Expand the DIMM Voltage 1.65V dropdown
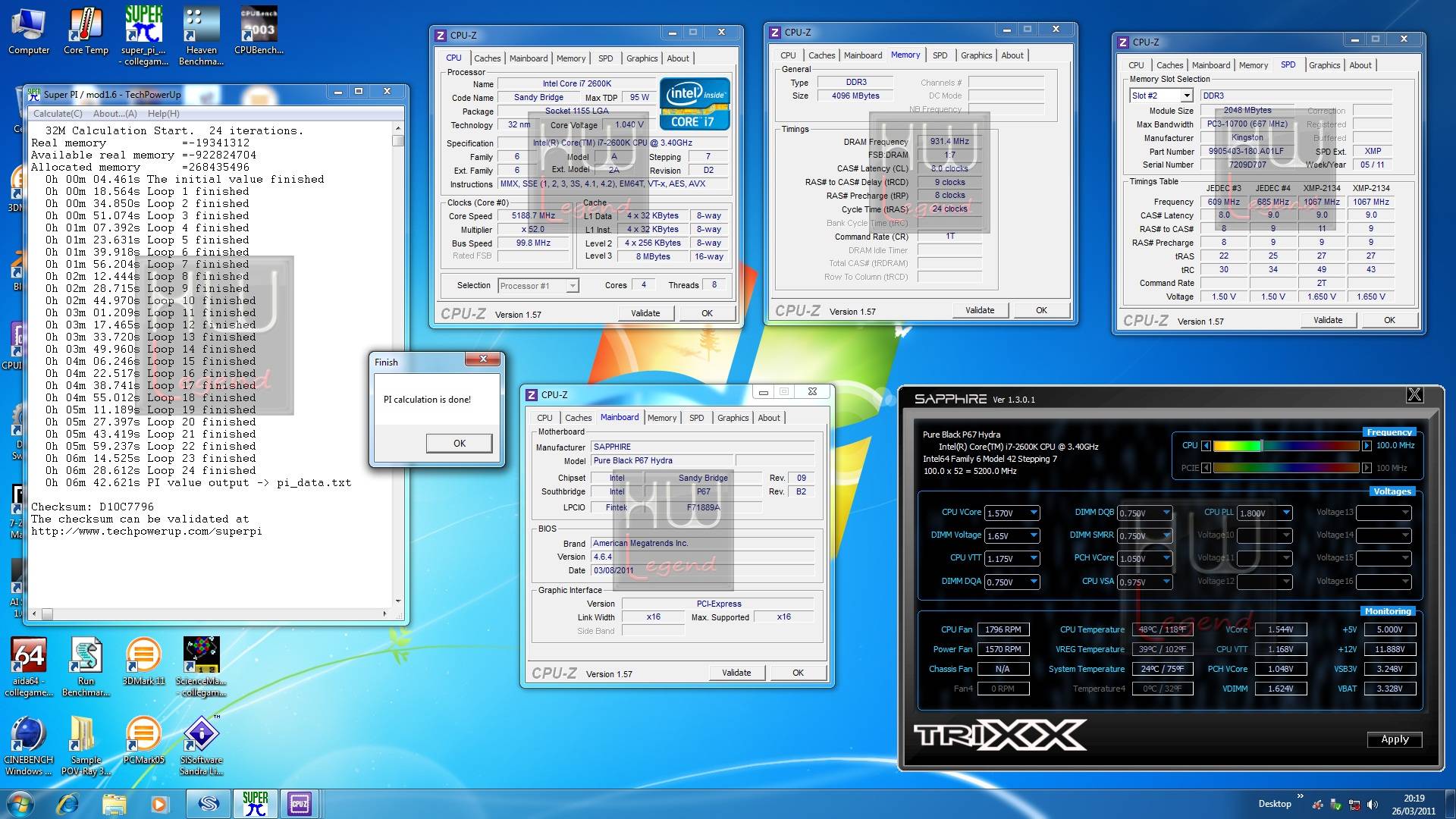This screenshot has width=1456, height=819. (x=1033, y=535)
